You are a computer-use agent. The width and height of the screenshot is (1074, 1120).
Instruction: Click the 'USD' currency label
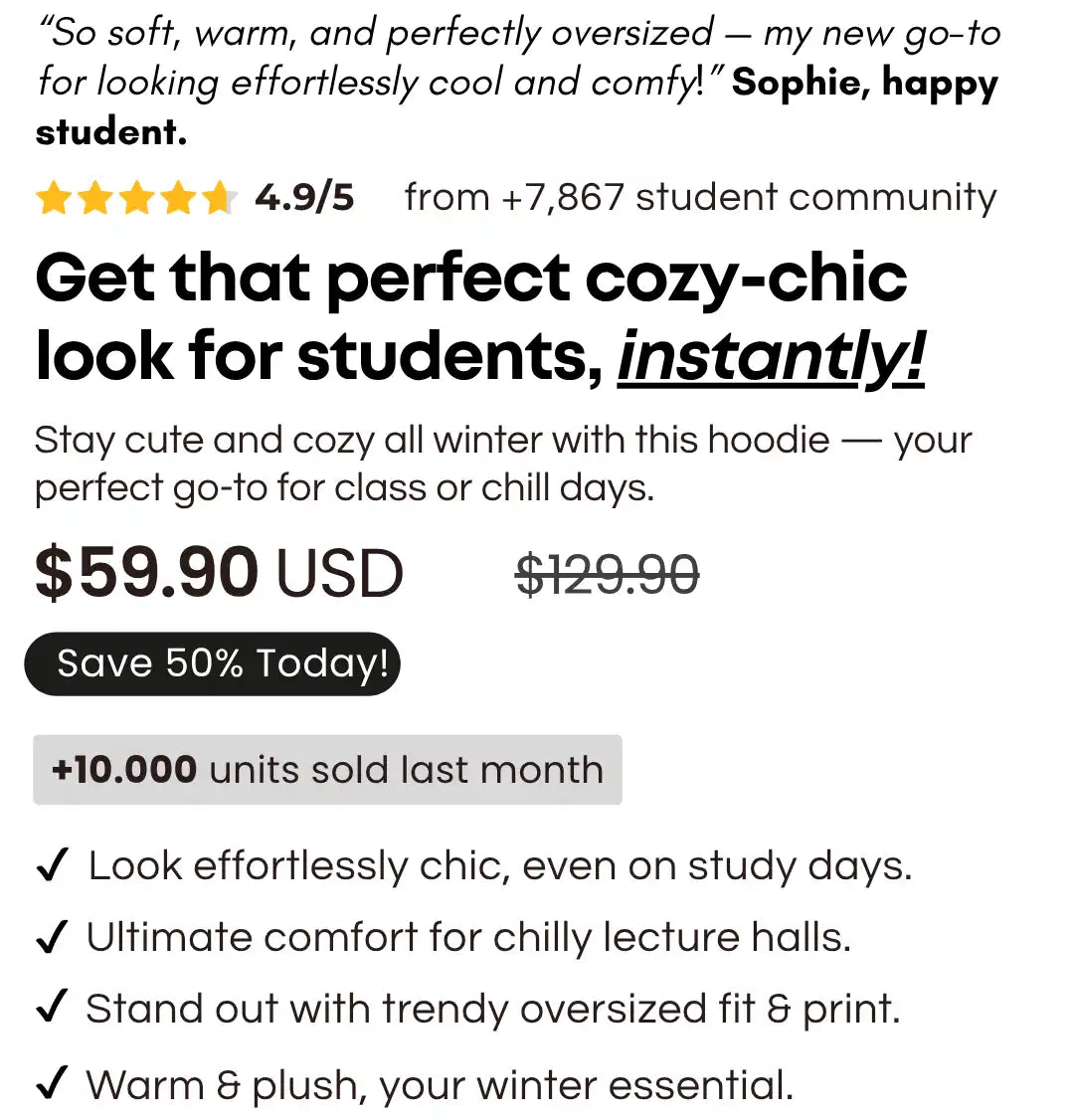point(339,575)
